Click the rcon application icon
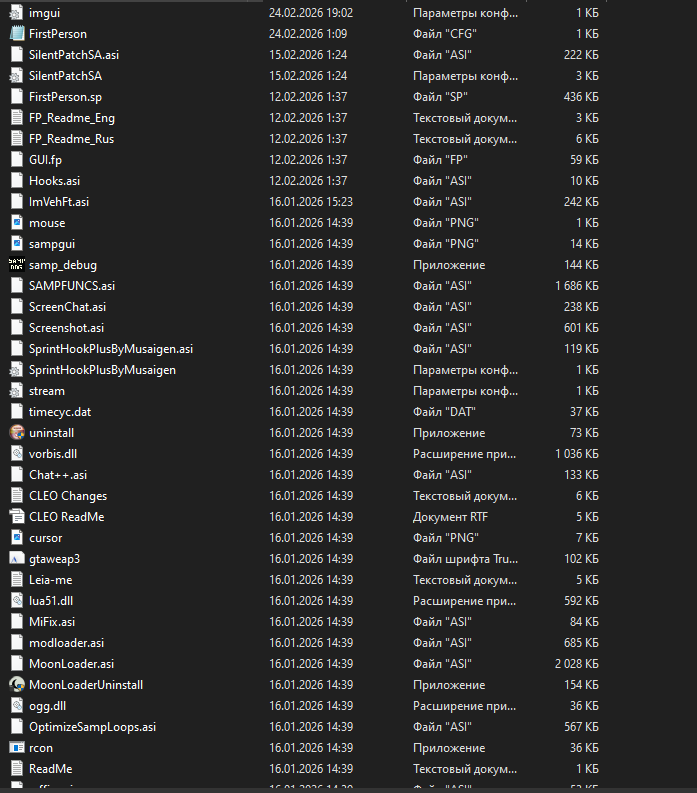697x793 pixels. pyautogui.click(x=16, y=748)
